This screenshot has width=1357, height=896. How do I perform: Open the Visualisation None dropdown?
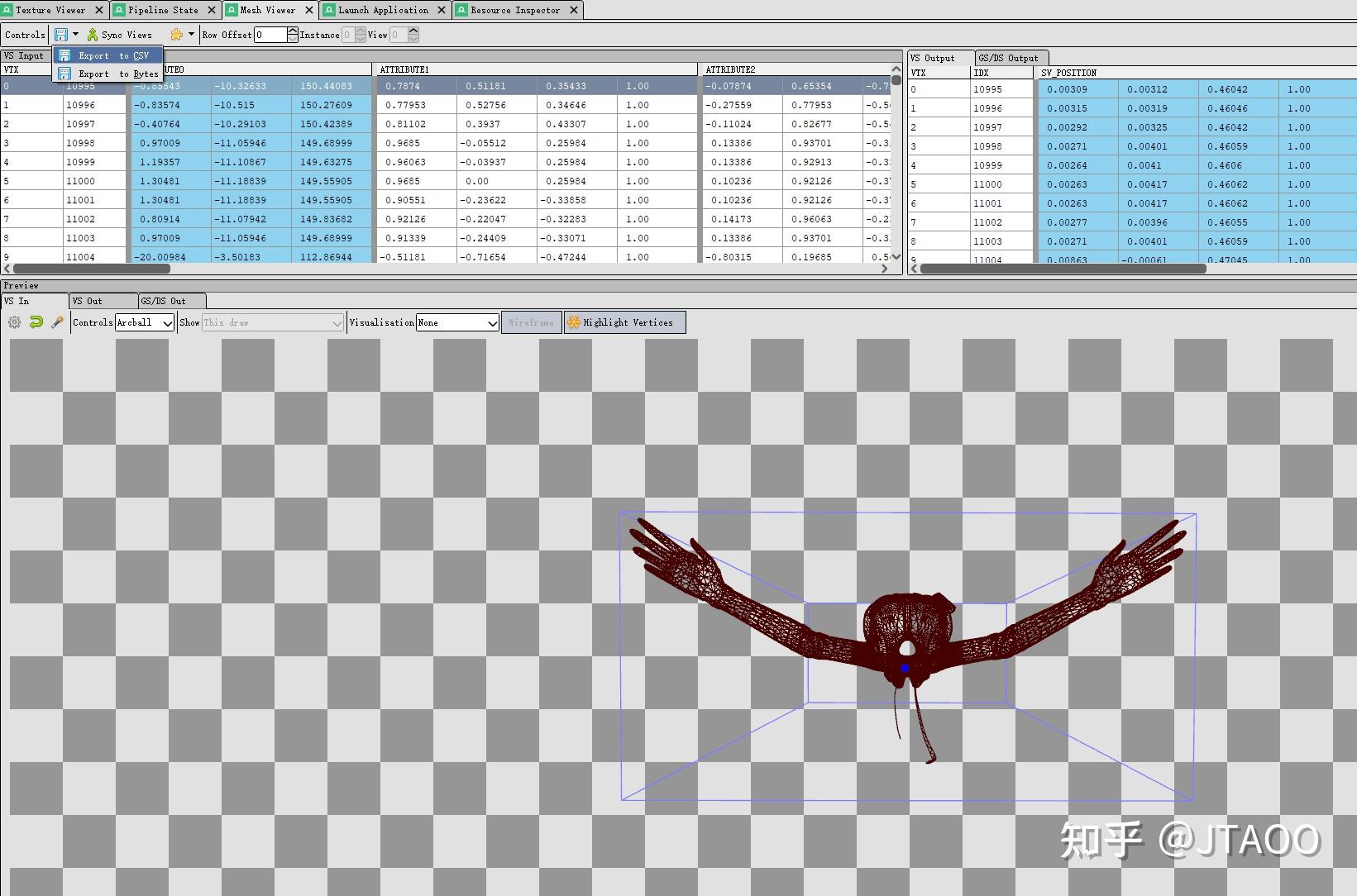point(457,322)
